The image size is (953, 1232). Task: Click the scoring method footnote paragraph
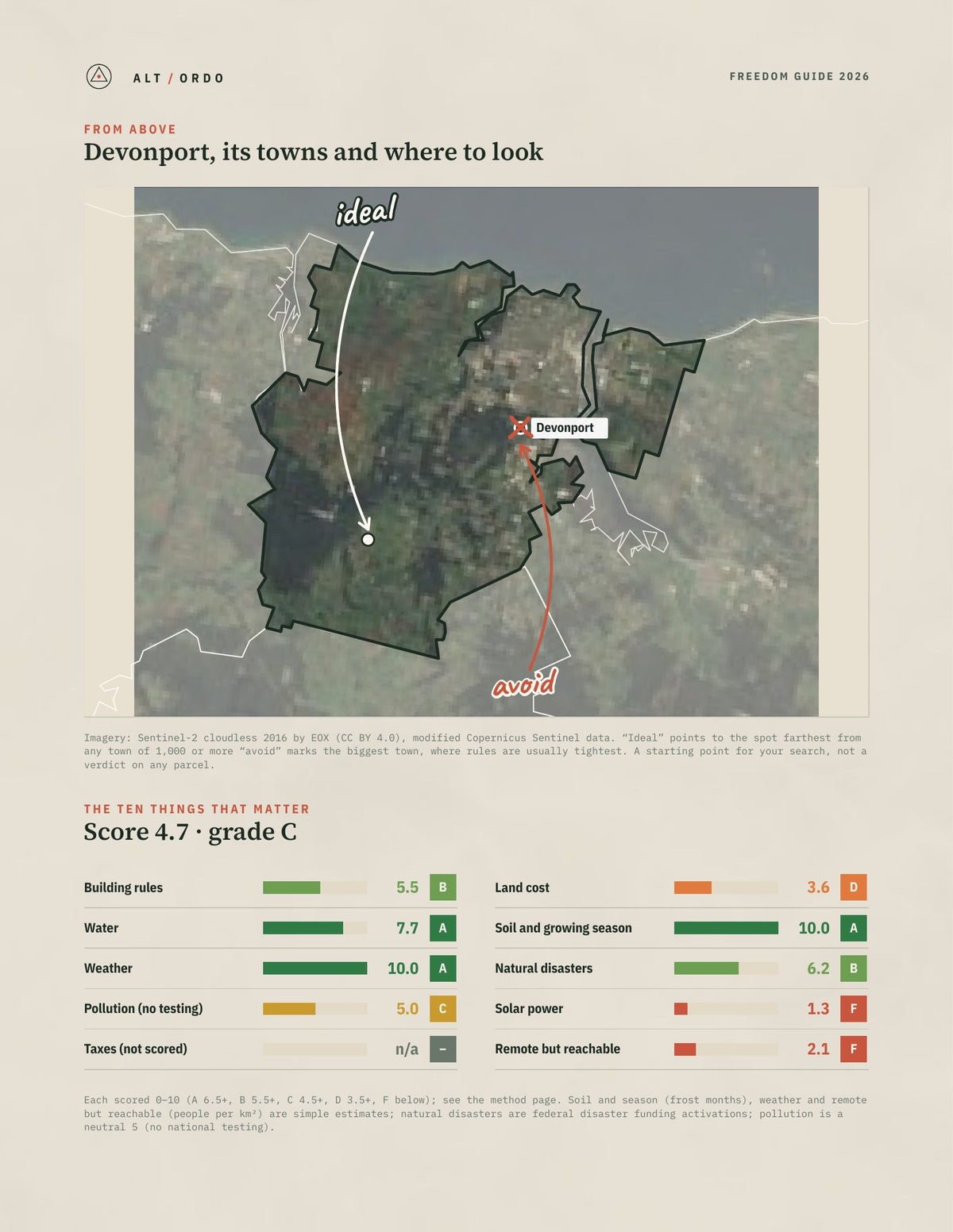(475, 1114)
